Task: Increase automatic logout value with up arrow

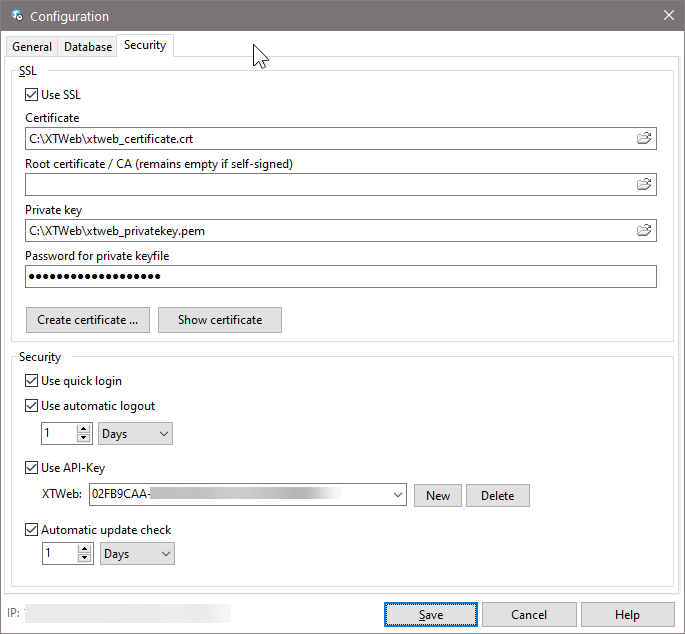Action: click(x=83, y=428)
